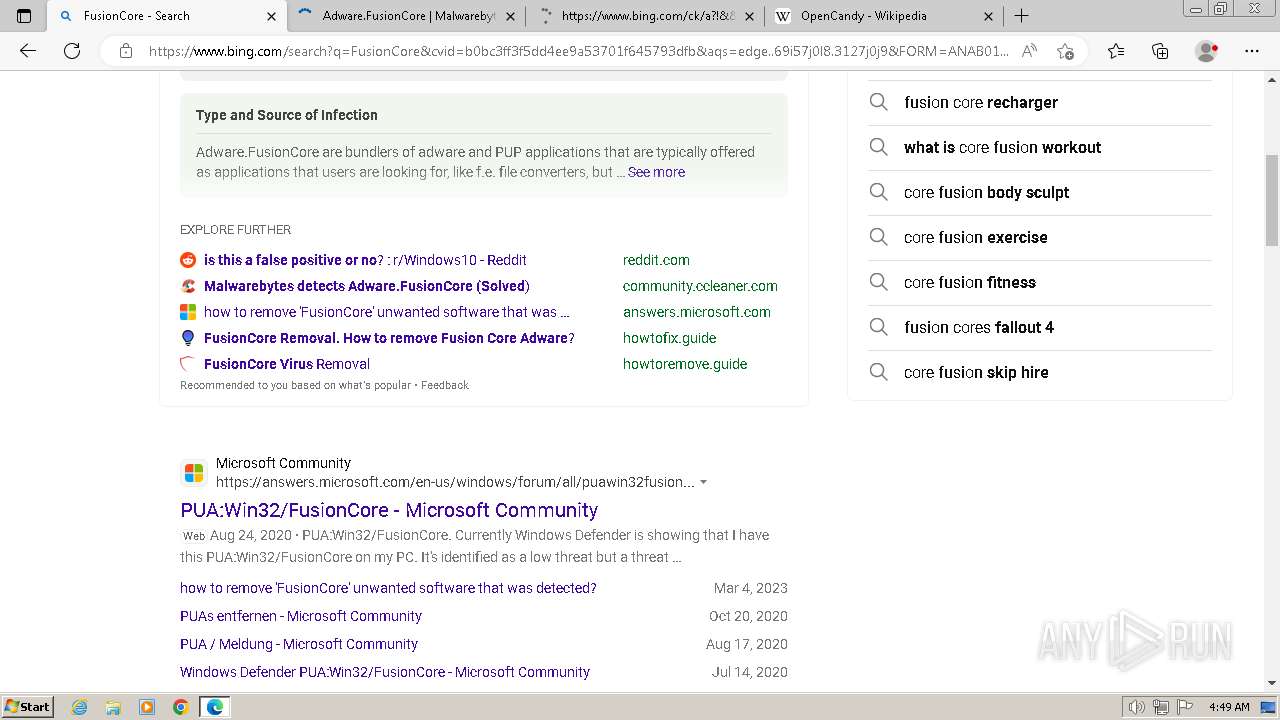Select suggestion 'what is core fusion workout'
The width and height of the screenshot is (1280, 720).
coord(1002,147)
